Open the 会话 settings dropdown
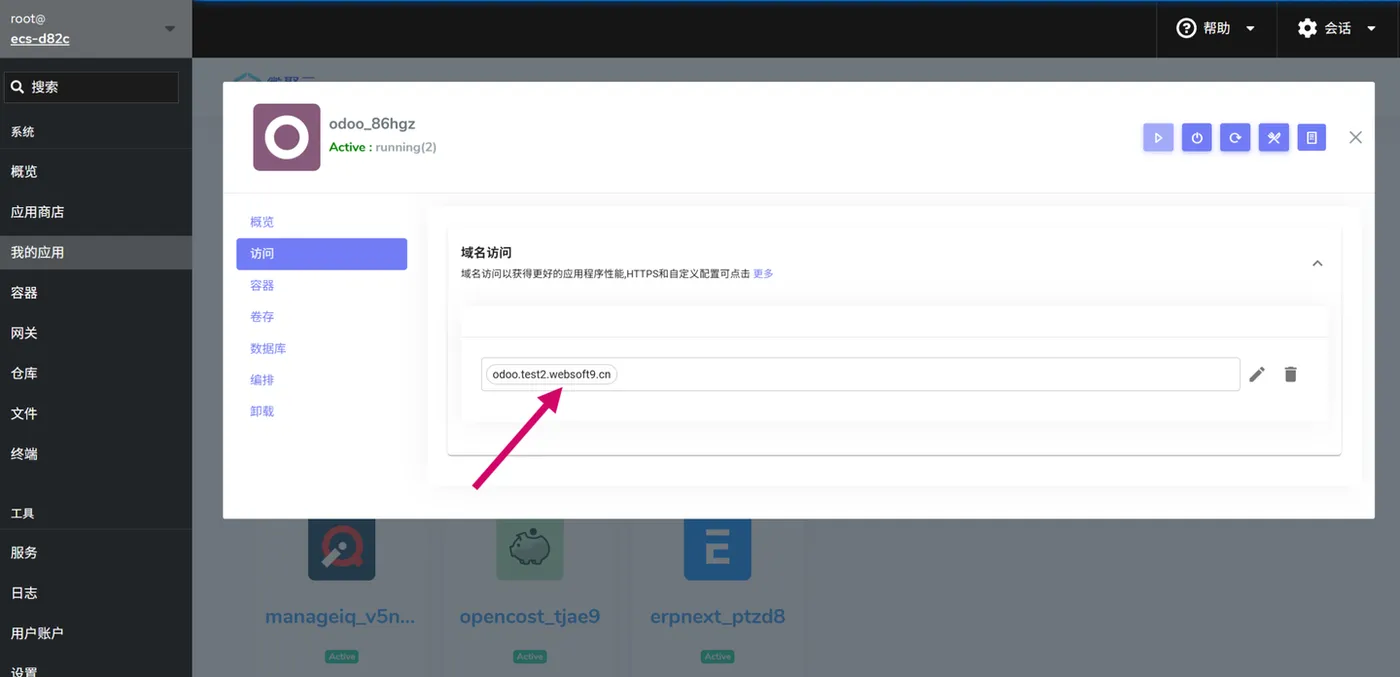The height and width of the screenshot is (677, 1400). click(1337, 28)
